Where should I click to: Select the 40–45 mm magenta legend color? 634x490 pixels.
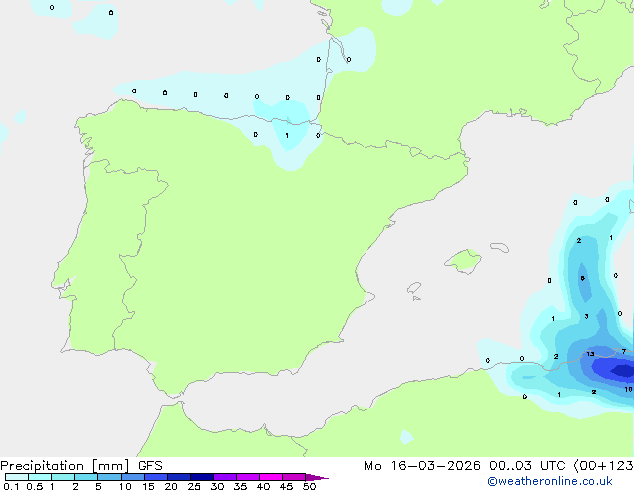(271, 477)
